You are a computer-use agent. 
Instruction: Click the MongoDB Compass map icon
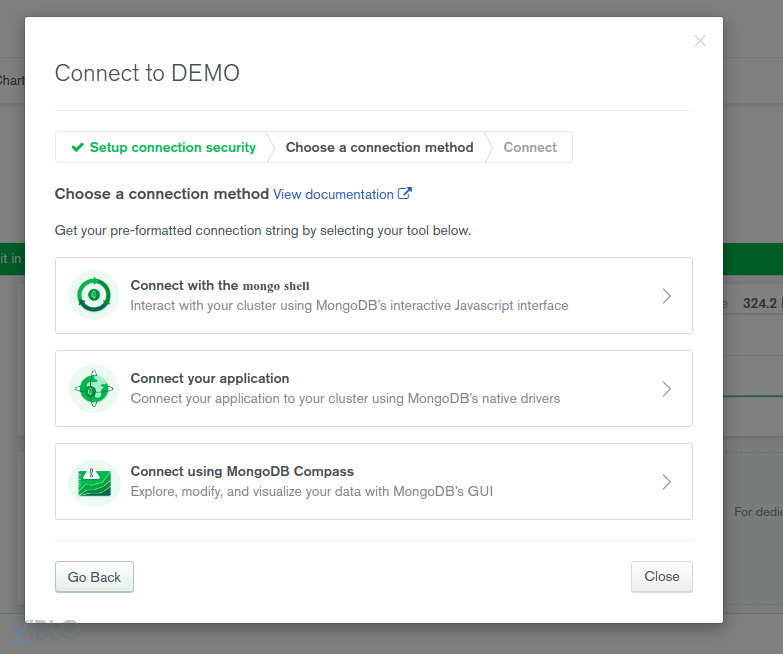[x=94, y=481]
